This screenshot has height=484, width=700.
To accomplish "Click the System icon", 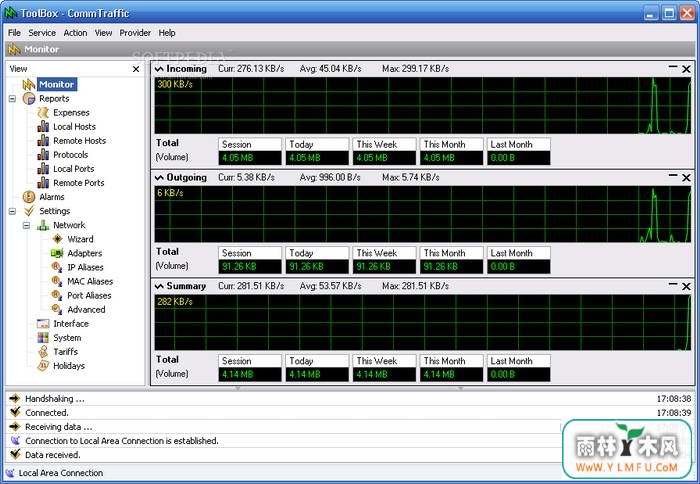I will tap(43, 338).
